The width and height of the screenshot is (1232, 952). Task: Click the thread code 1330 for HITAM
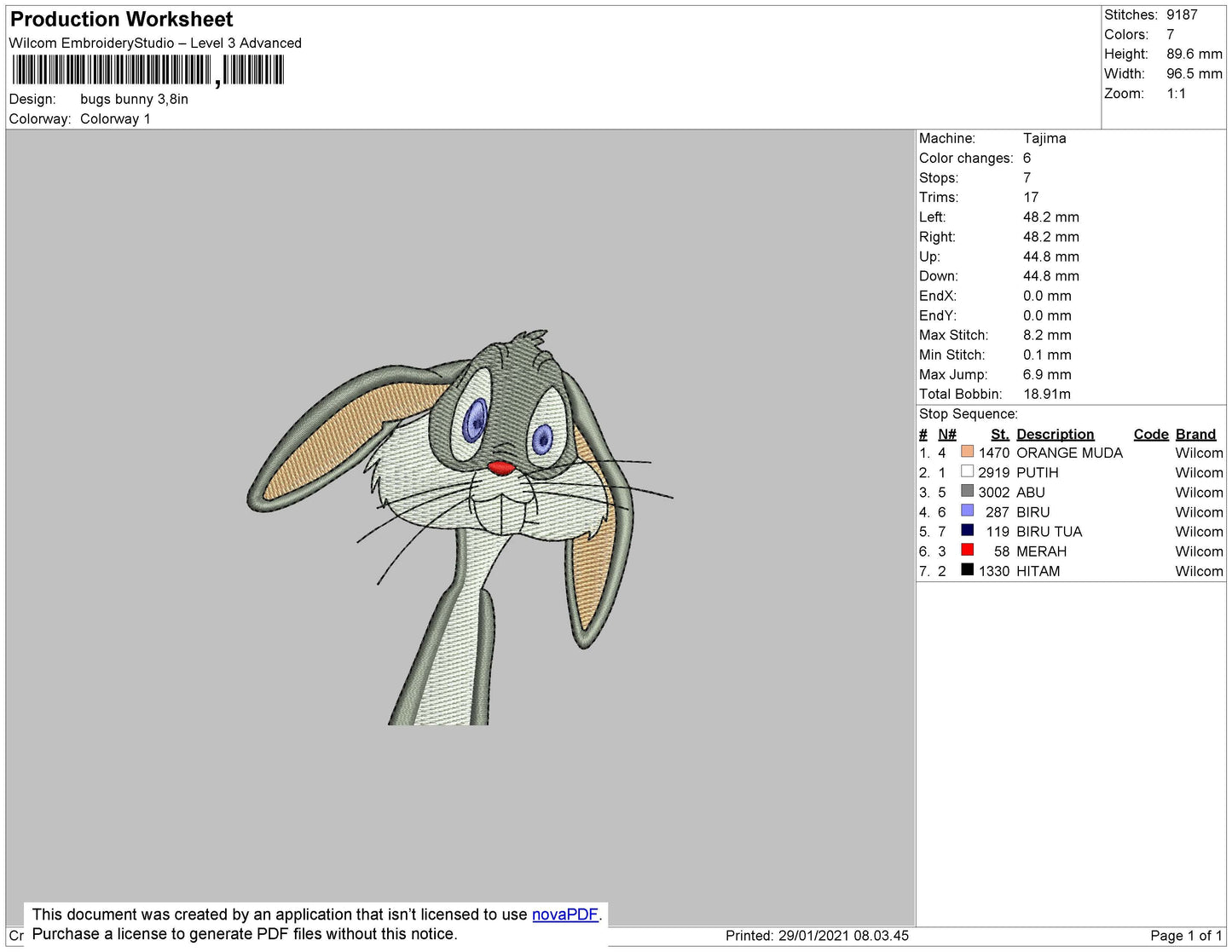[993, 570]
